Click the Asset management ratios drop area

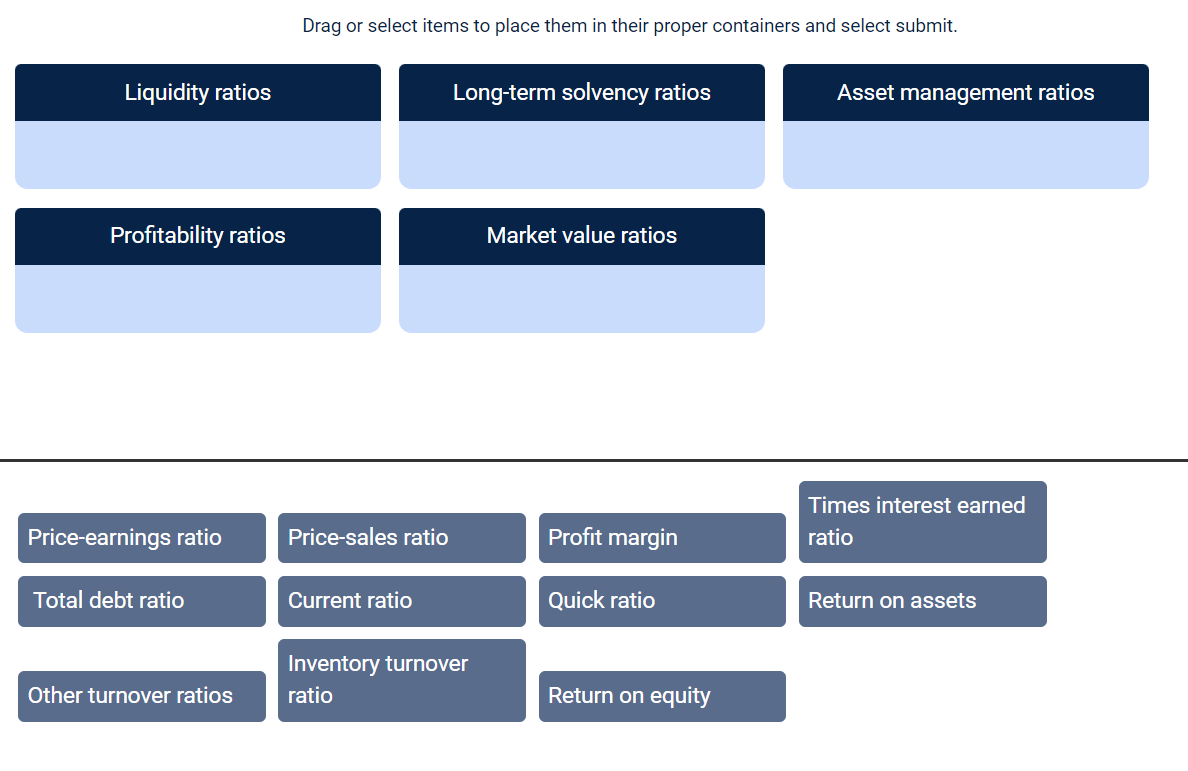pos(965,155)
